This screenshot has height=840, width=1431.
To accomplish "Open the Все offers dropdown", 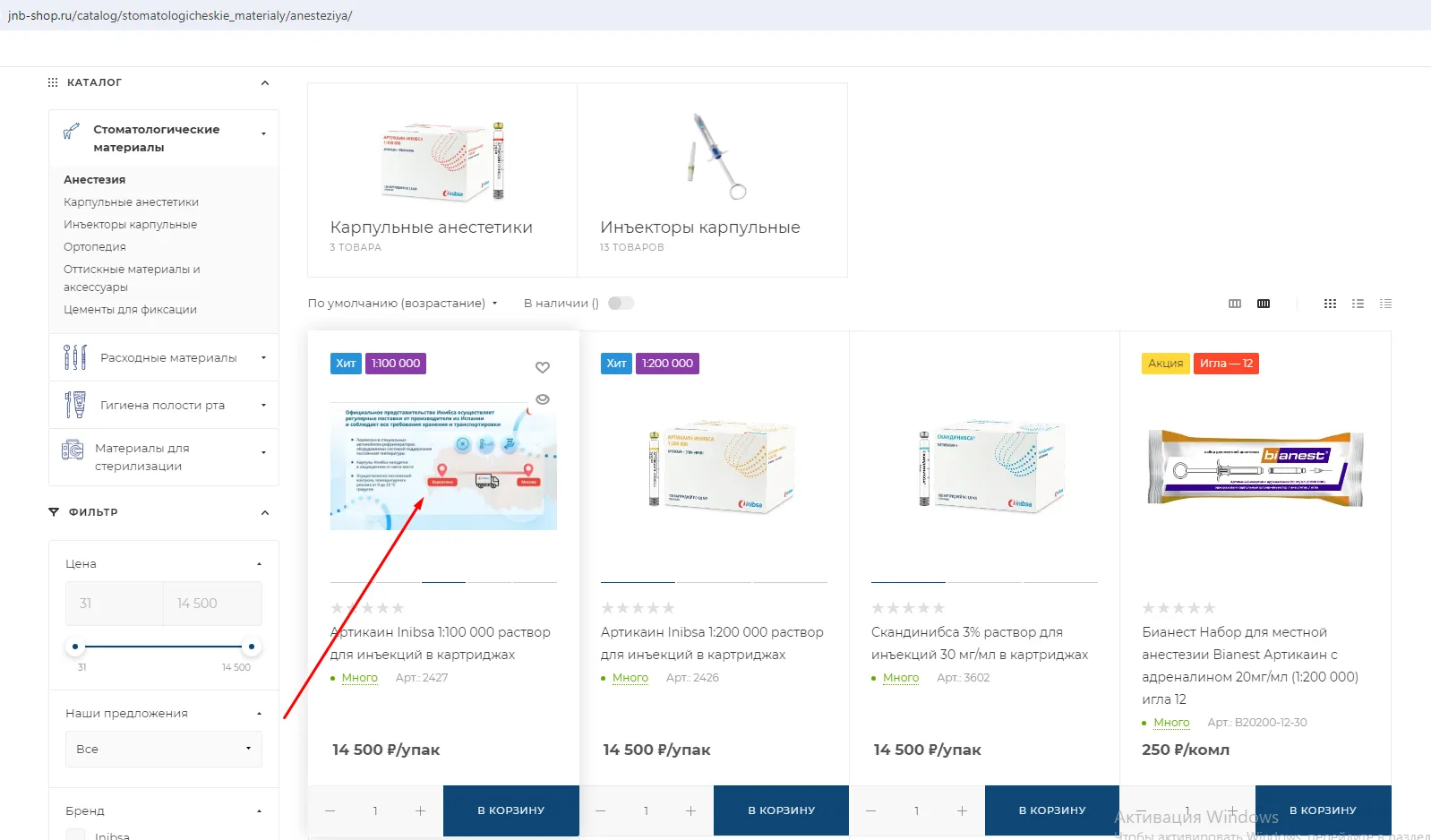I will point(164,749).
